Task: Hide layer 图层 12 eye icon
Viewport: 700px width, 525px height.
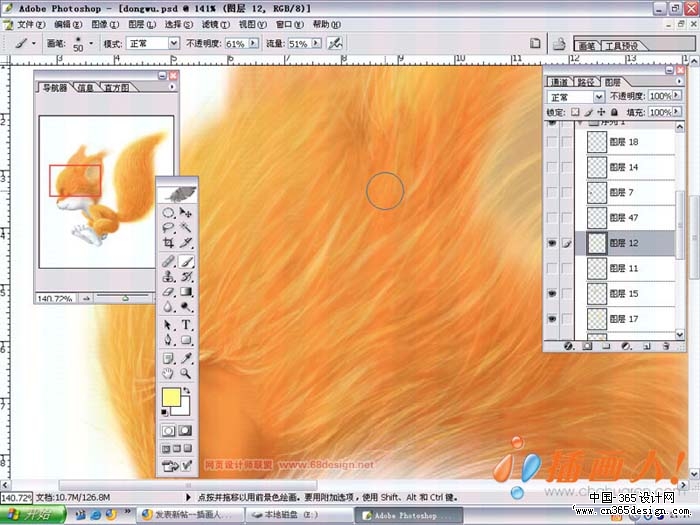Action: (x=552, y=243)
